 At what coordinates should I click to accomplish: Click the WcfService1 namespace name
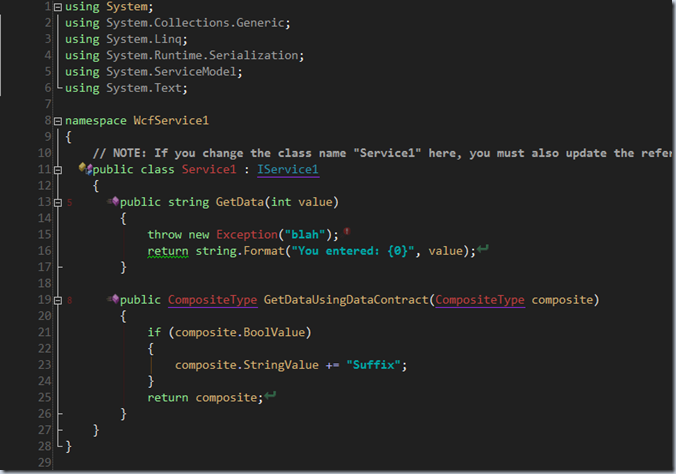pos(171,121)
